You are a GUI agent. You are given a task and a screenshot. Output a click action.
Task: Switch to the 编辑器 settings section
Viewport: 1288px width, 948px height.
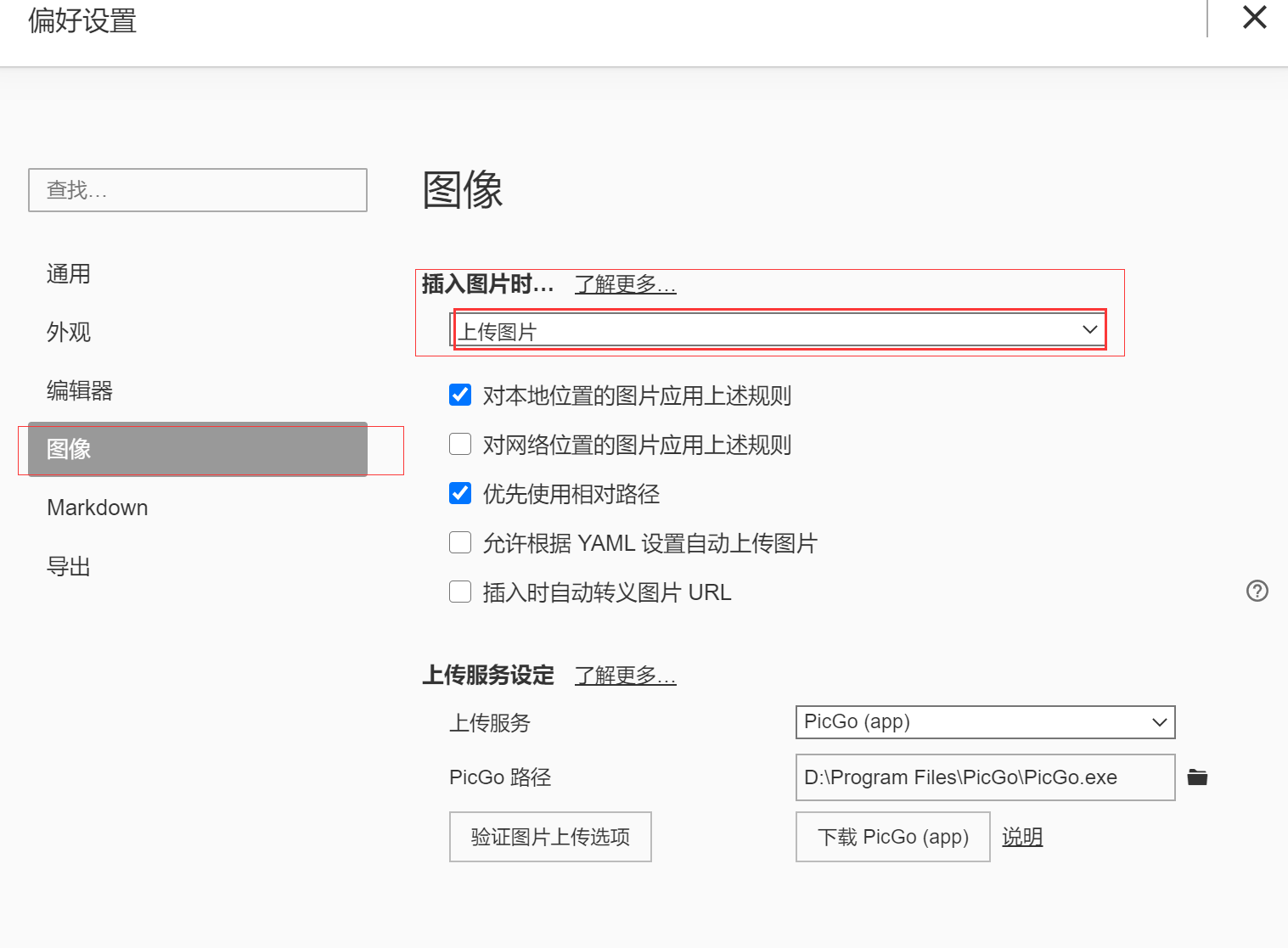(x=80, y=390)
